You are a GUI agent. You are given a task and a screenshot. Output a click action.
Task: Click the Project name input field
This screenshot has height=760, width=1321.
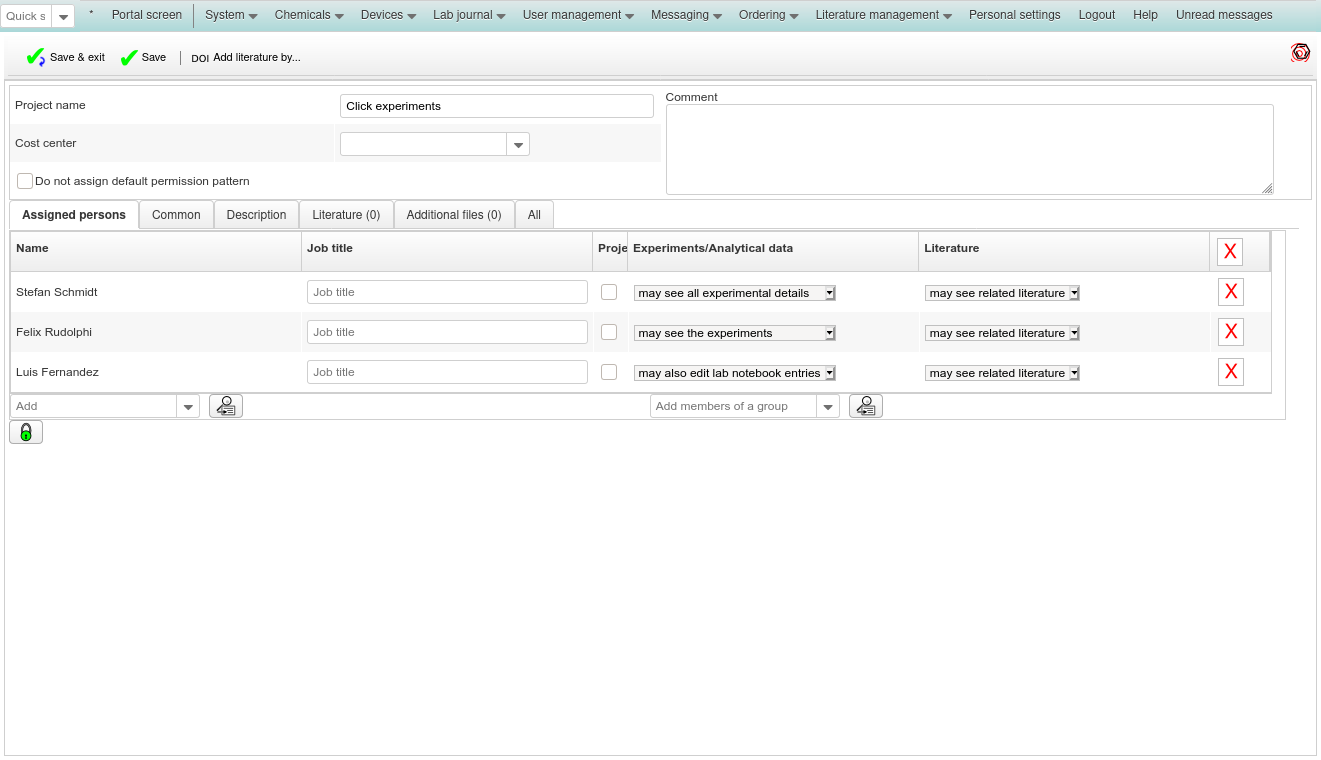[x=496, y=106]
